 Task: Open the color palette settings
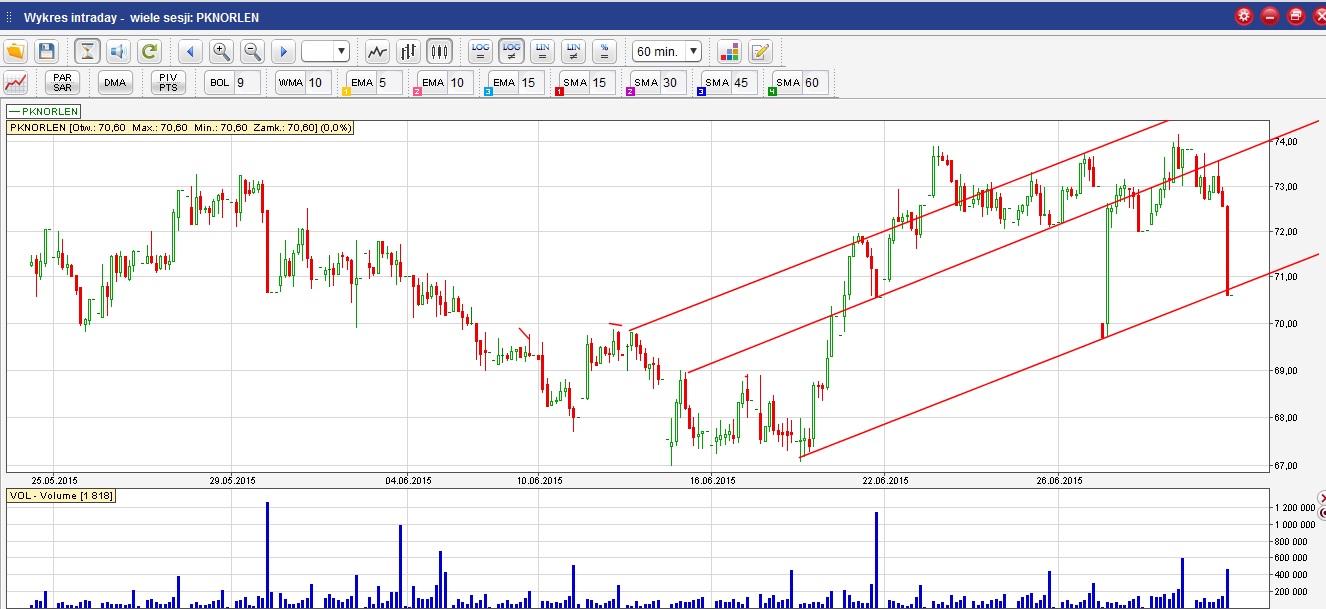(729, 51)
